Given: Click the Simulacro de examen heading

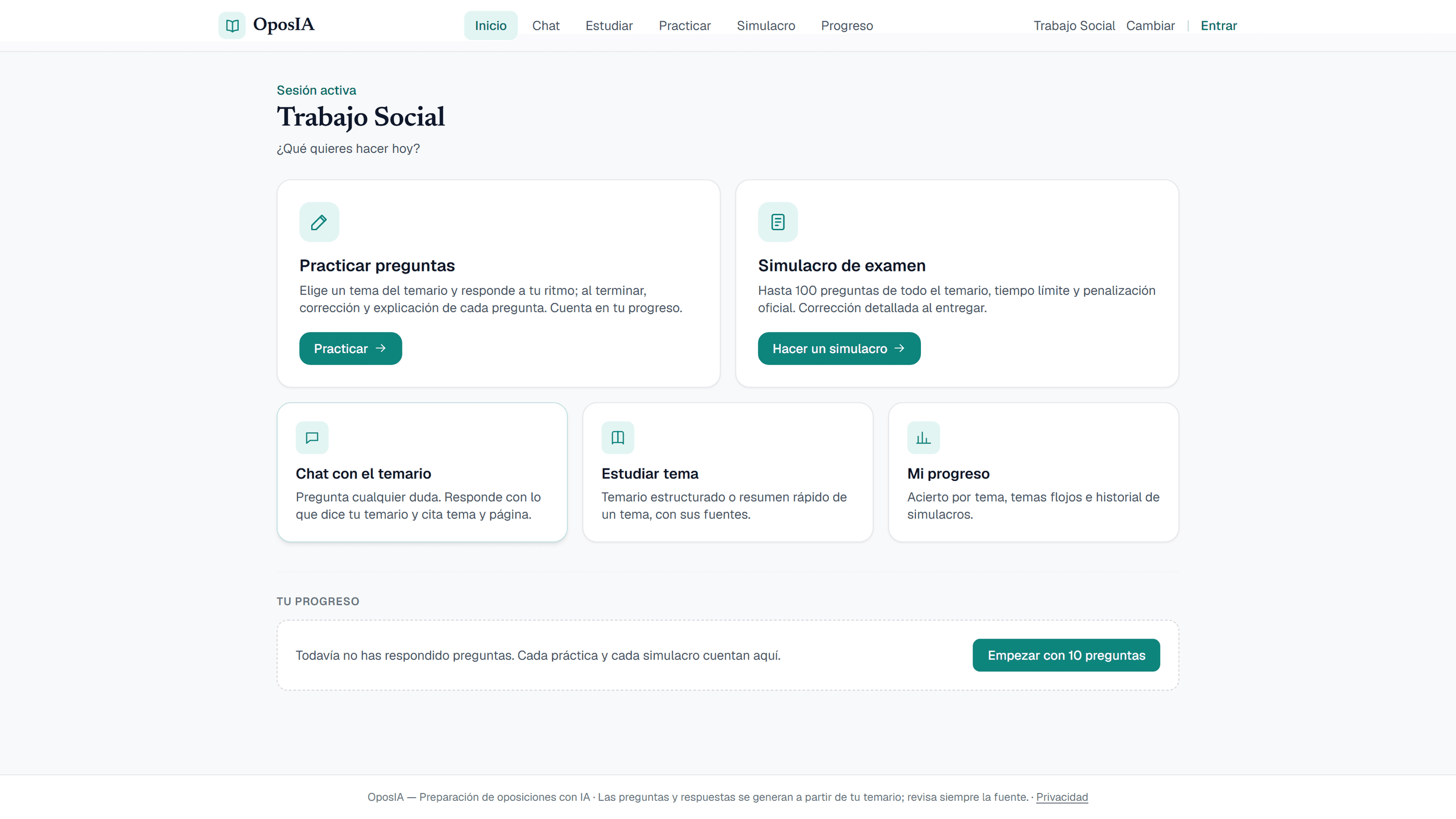Looking at the screenshot, I should pyautogui.click(x=841, y=266).
